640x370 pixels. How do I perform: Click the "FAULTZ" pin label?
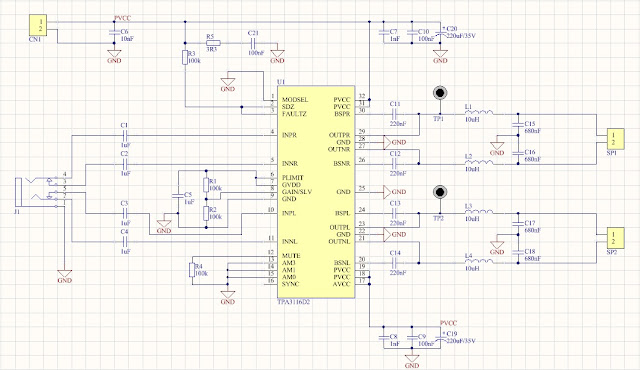[294, 114]
